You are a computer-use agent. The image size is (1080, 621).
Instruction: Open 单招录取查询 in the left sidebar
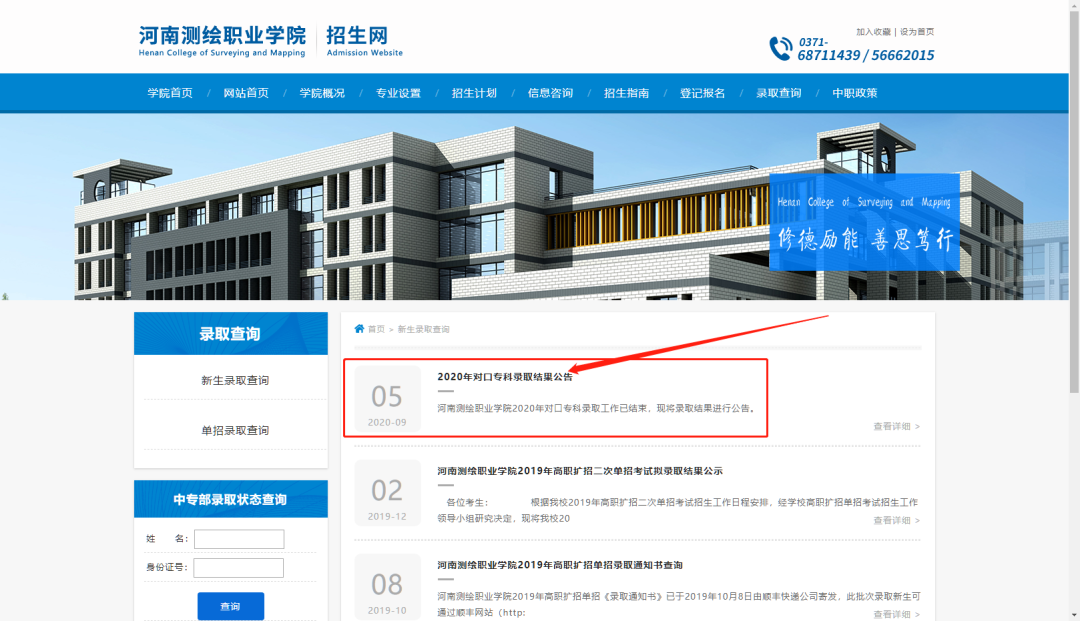(x=235, y=430)
